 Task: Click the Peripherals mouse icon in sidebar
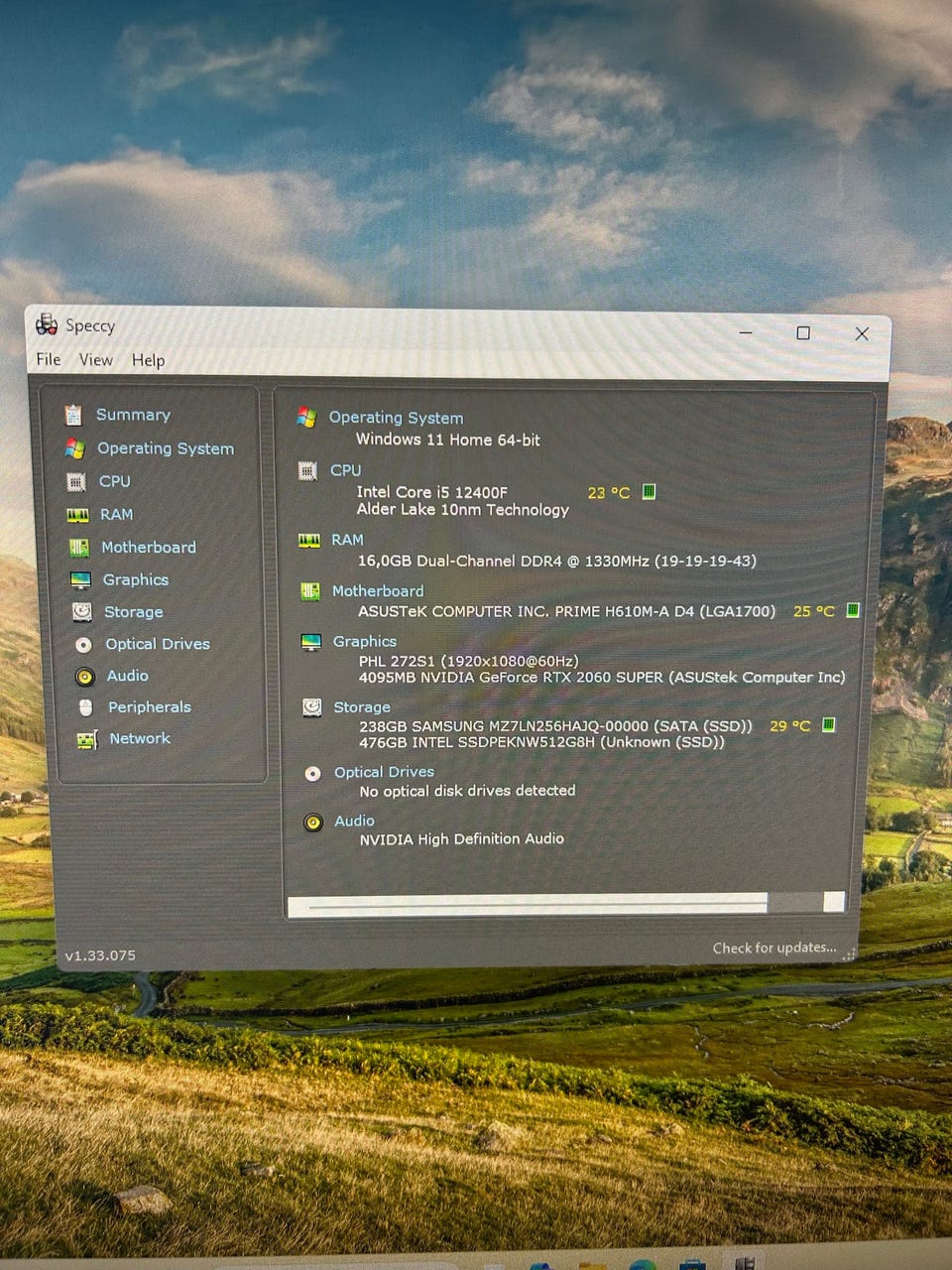pos(86,707)
